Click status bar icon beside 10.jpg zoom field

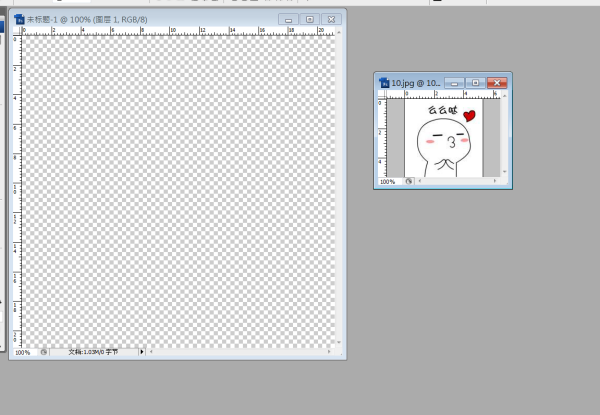tap(408, 182)
